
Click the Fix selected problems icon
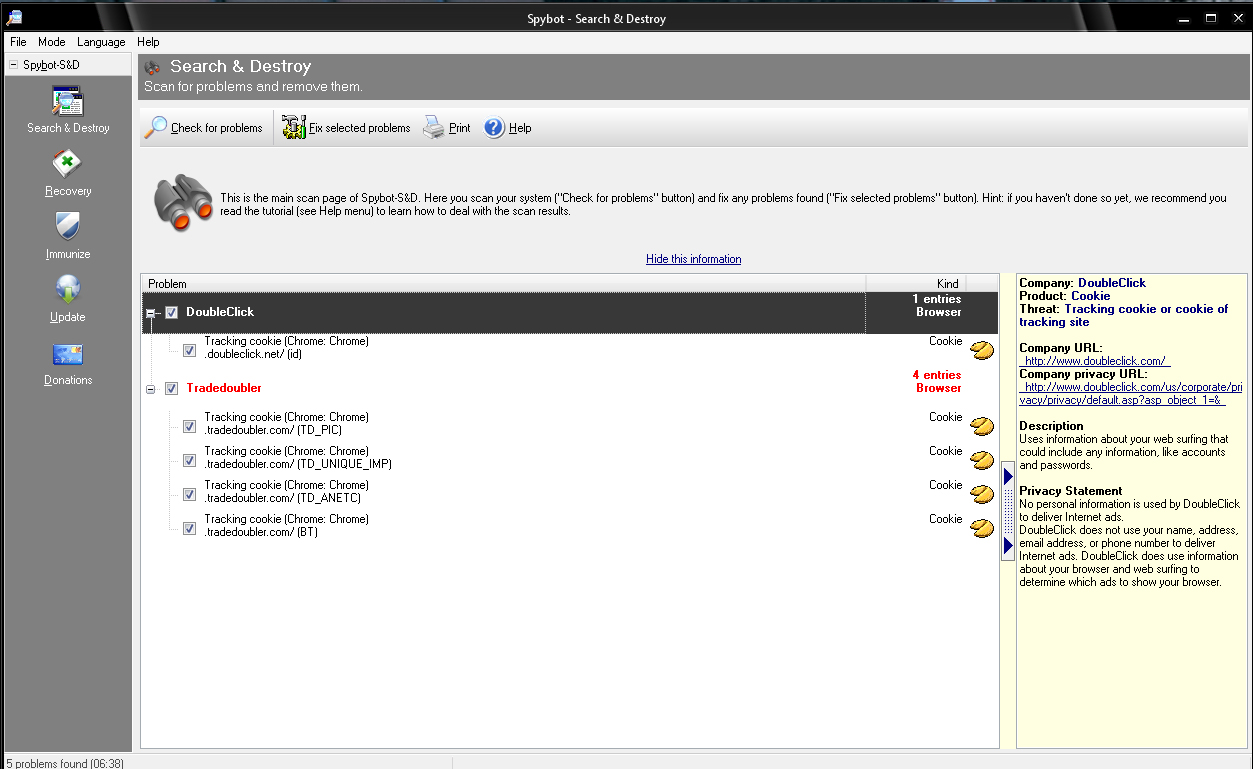coord(293,128)
